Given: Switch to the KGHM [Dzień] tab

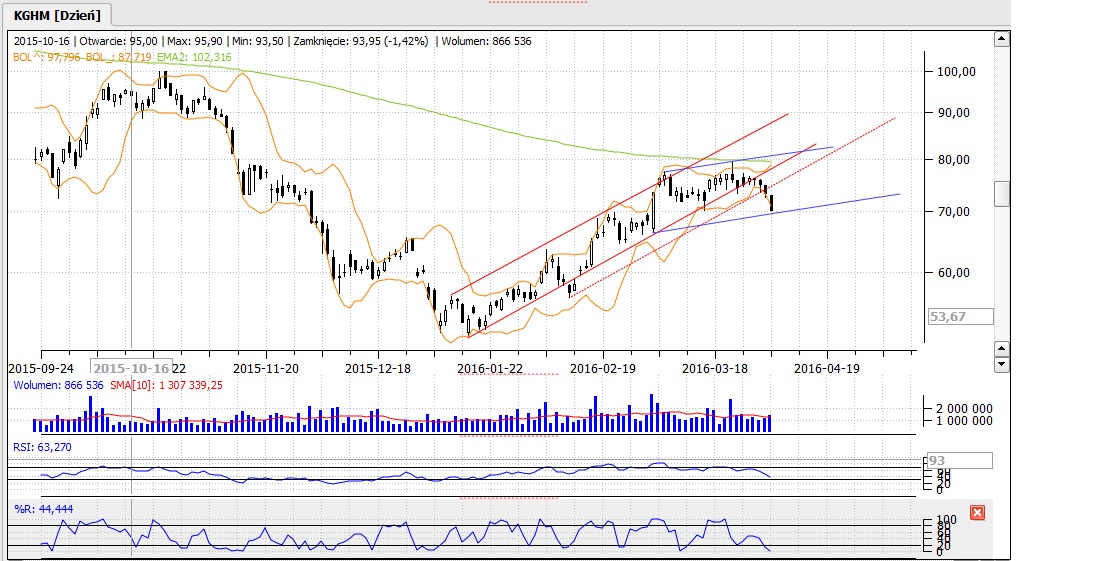Looking at the screenshot, I should coord(56,14).
